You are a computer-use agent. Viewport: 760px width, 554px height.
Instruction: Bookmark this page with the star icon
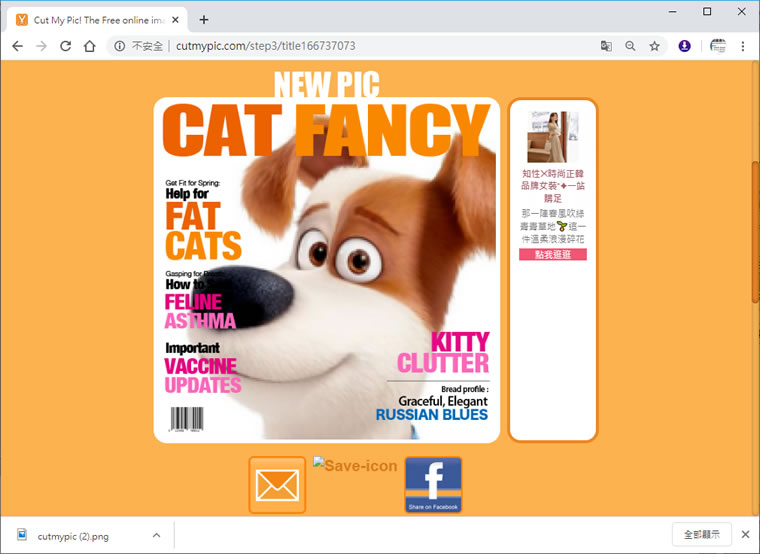pos(654,46)
